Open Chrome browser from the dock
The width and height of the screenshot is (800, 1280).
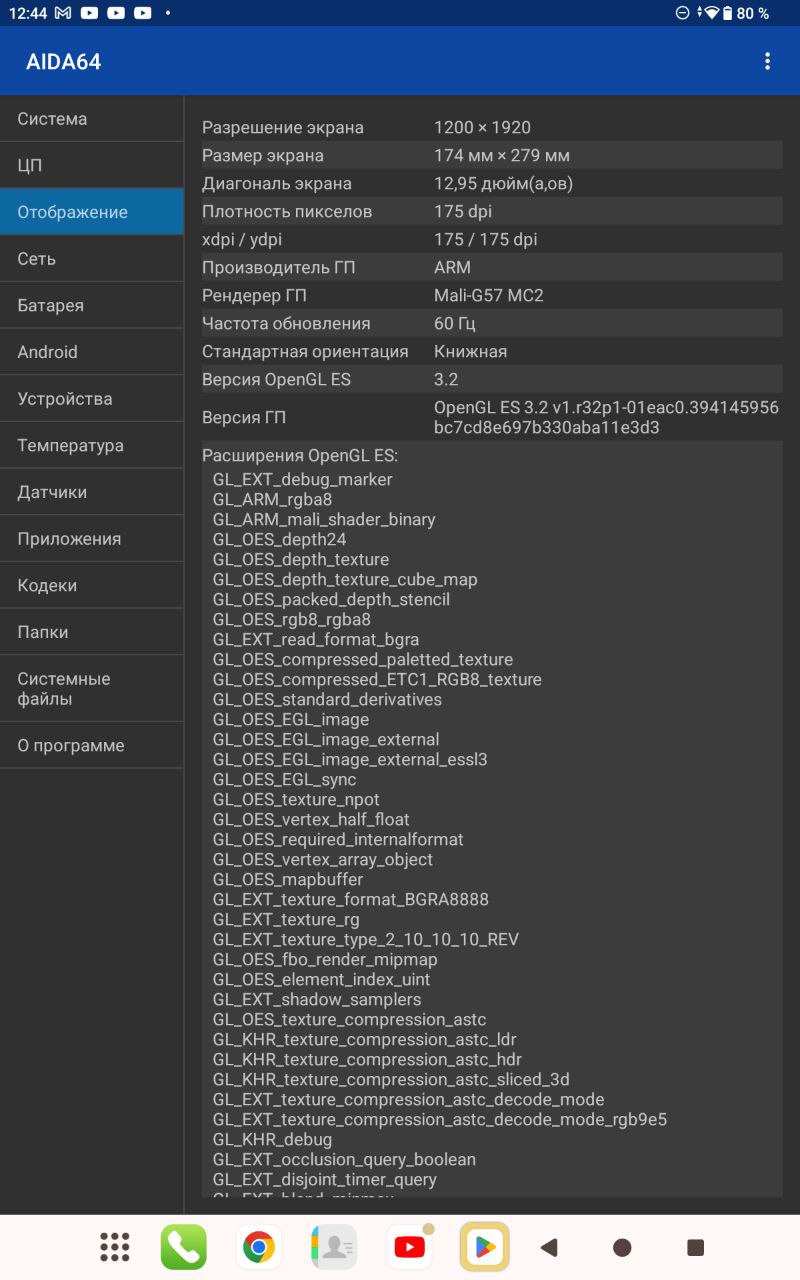click(x=259, y=1247)
